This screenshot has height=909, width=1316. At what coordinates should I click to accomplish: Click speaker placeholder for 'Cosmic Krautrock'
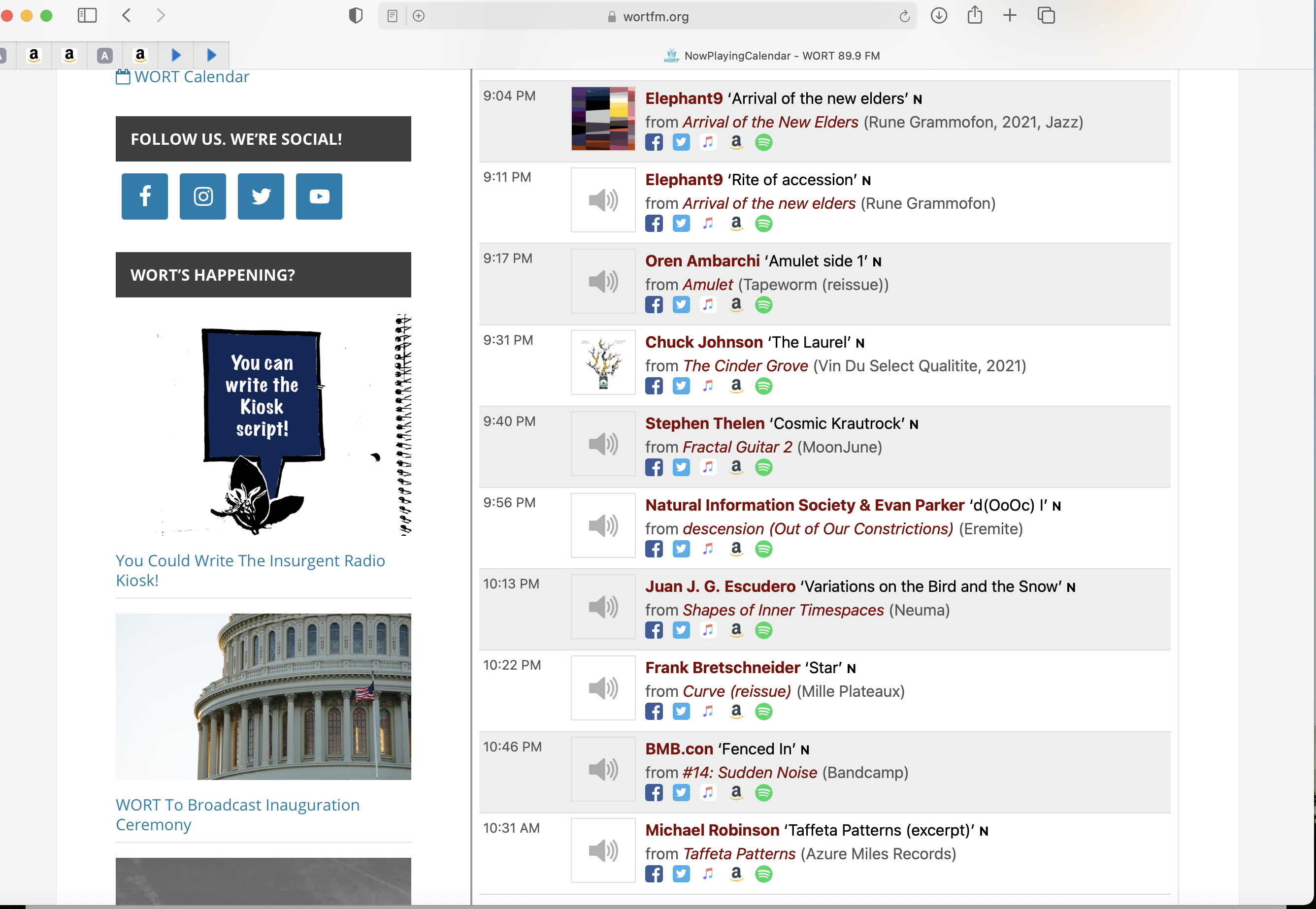603,444
